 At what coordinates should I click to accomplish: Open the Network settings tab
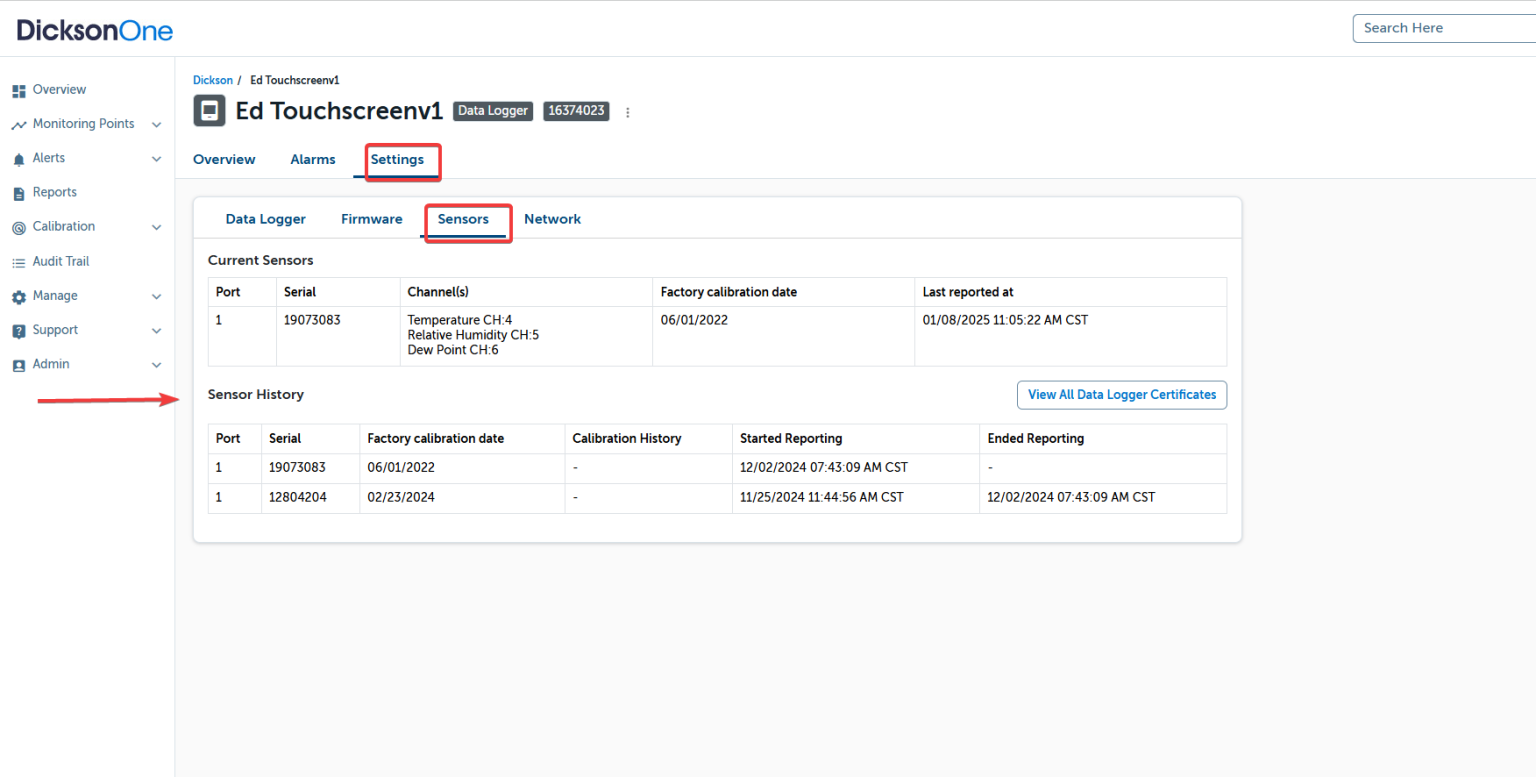(x=552, y=219)
